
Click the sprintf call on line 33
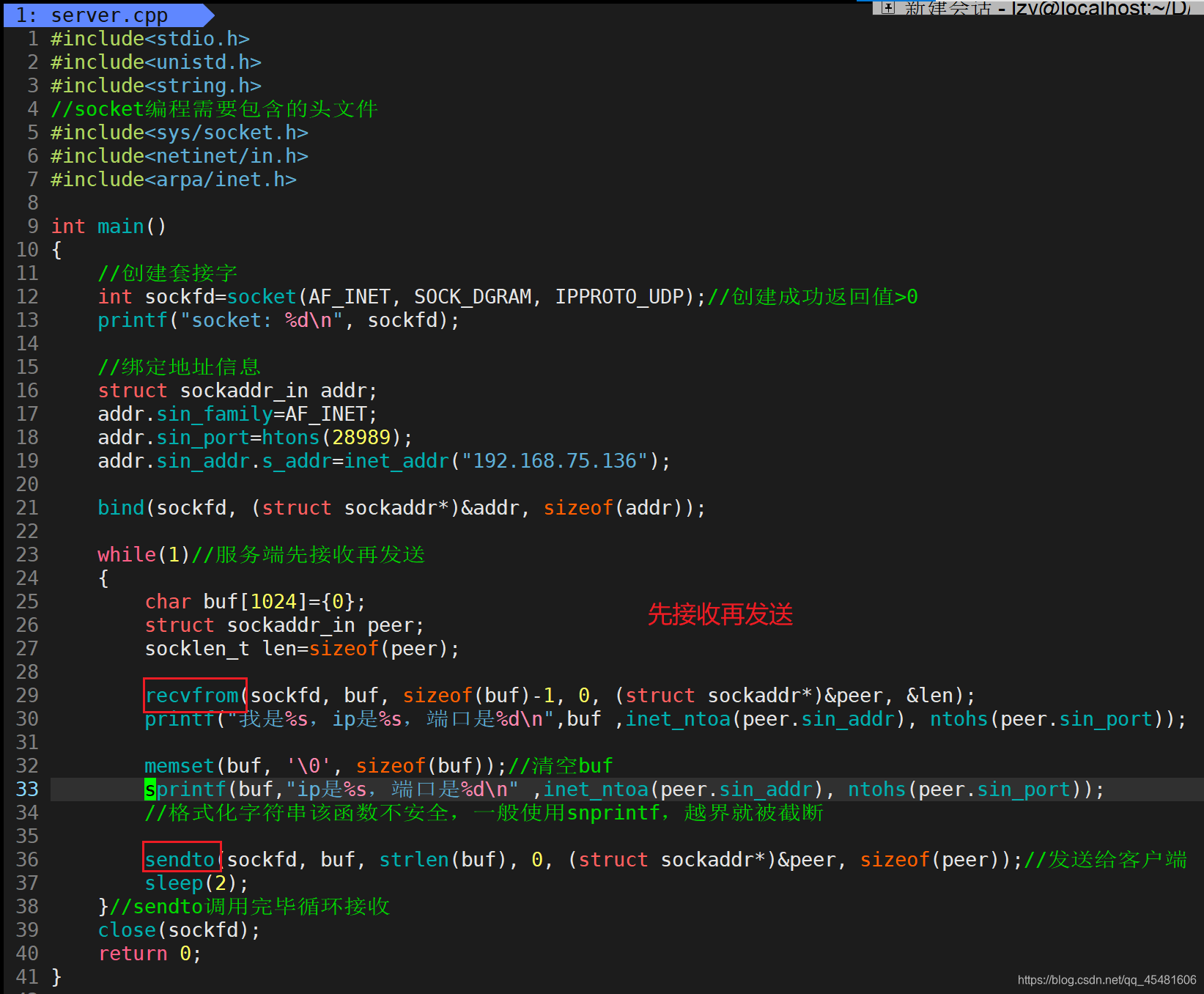tap(624, 789)
